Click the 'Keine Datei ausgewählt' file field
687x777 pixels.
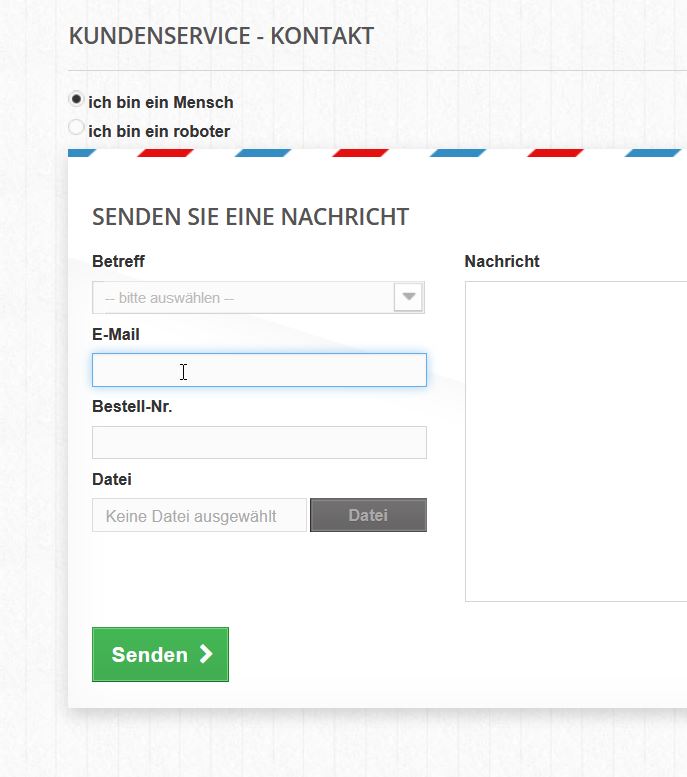coord(199,515)
